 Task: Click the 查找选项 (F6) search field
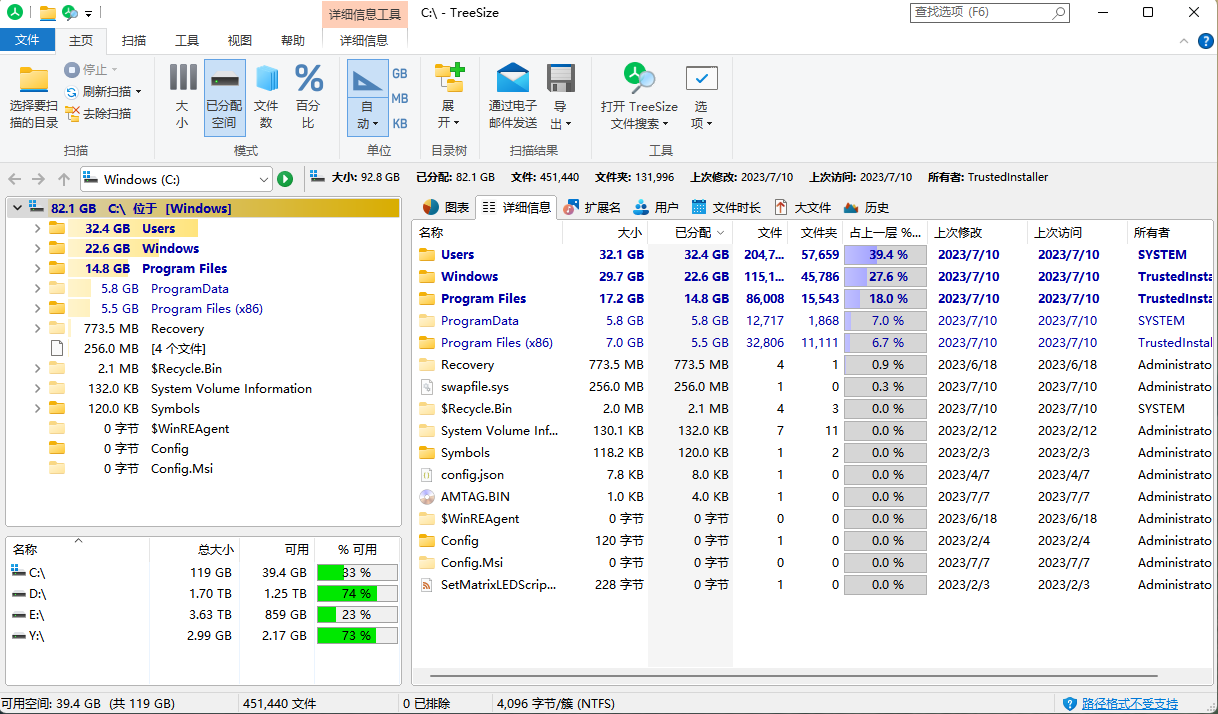pyautogui.click(x=985, y=12)
